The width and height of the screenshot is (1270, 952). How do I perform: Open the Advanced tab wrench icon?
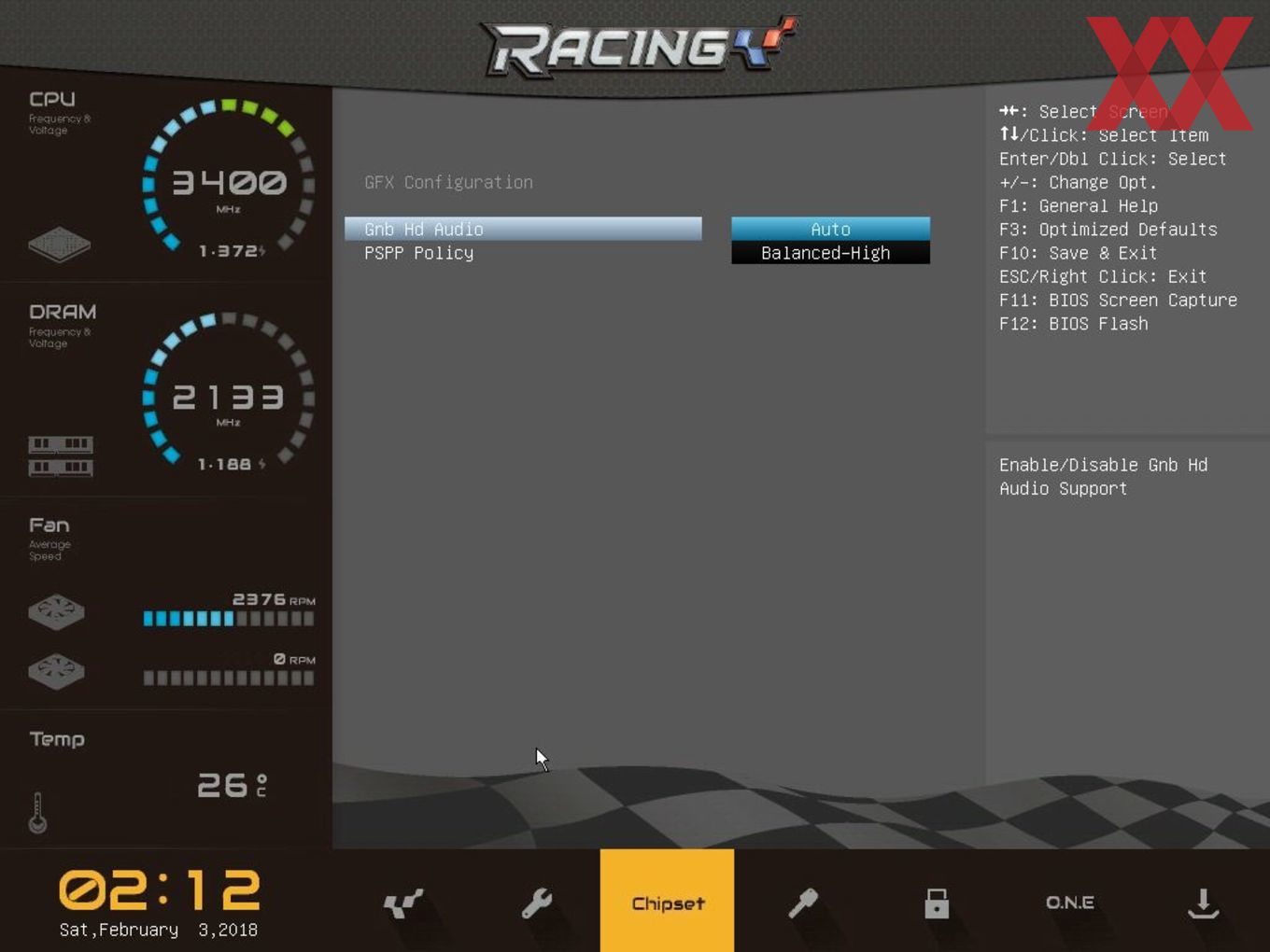(536, 903)
